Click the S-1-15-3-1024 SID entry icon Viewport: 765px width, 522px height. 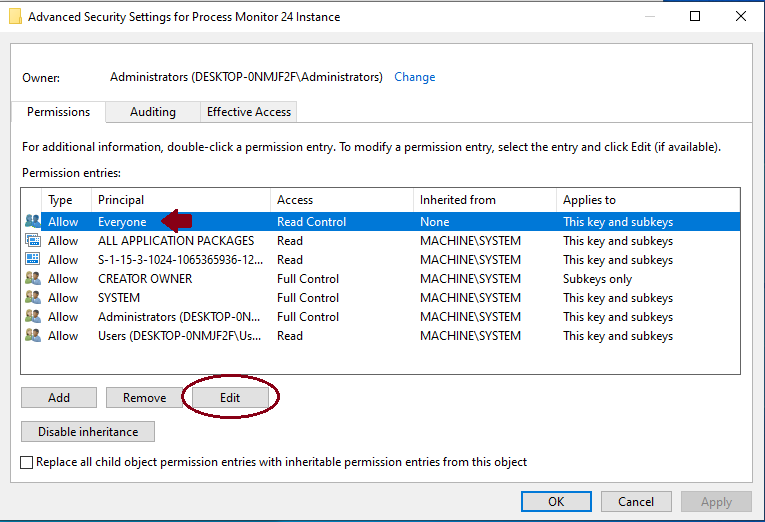tap(32, 260)
